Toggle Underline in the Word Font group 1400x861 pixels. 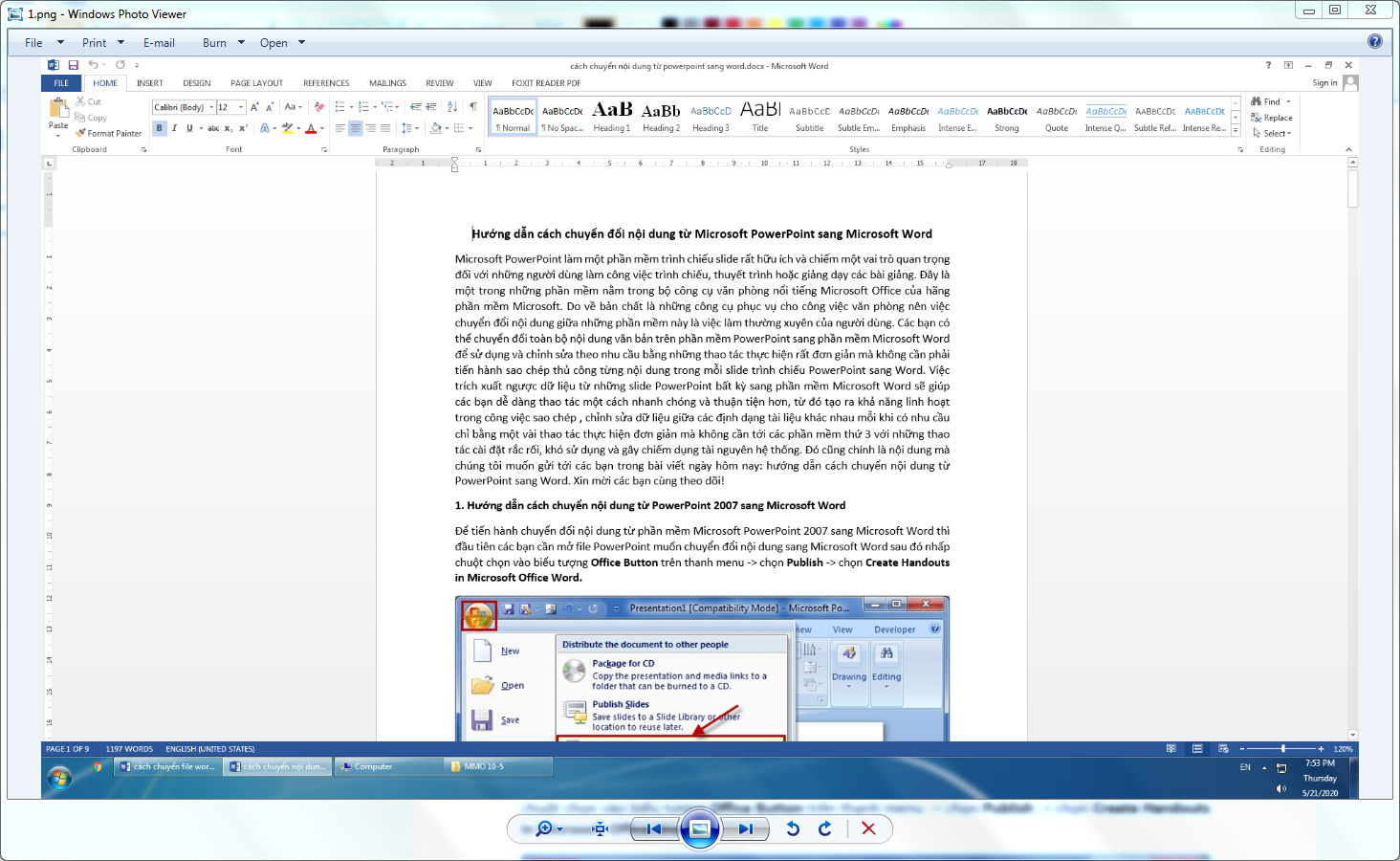(189, 128)
